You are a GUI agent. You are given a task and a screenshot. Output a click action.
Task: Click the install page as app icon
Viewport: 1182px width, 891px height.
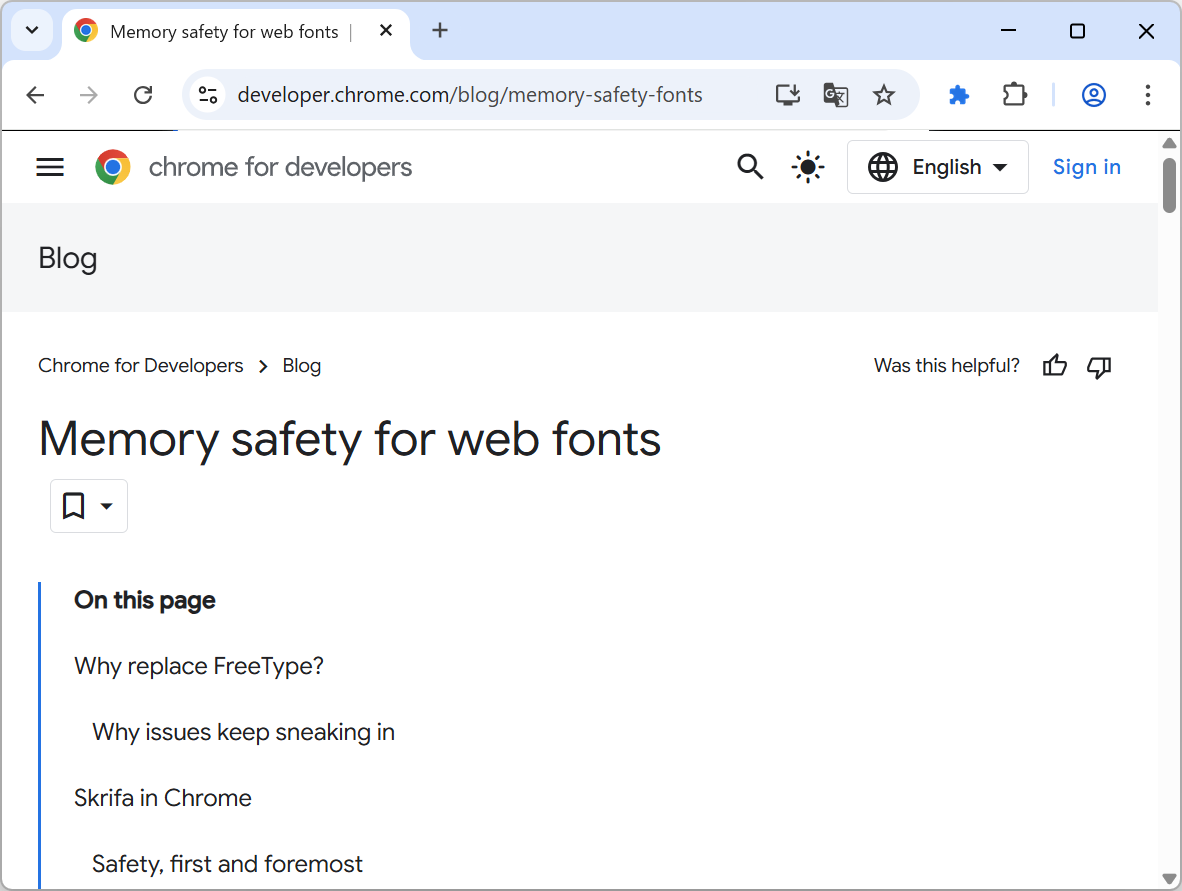click(x=787, y=95)
